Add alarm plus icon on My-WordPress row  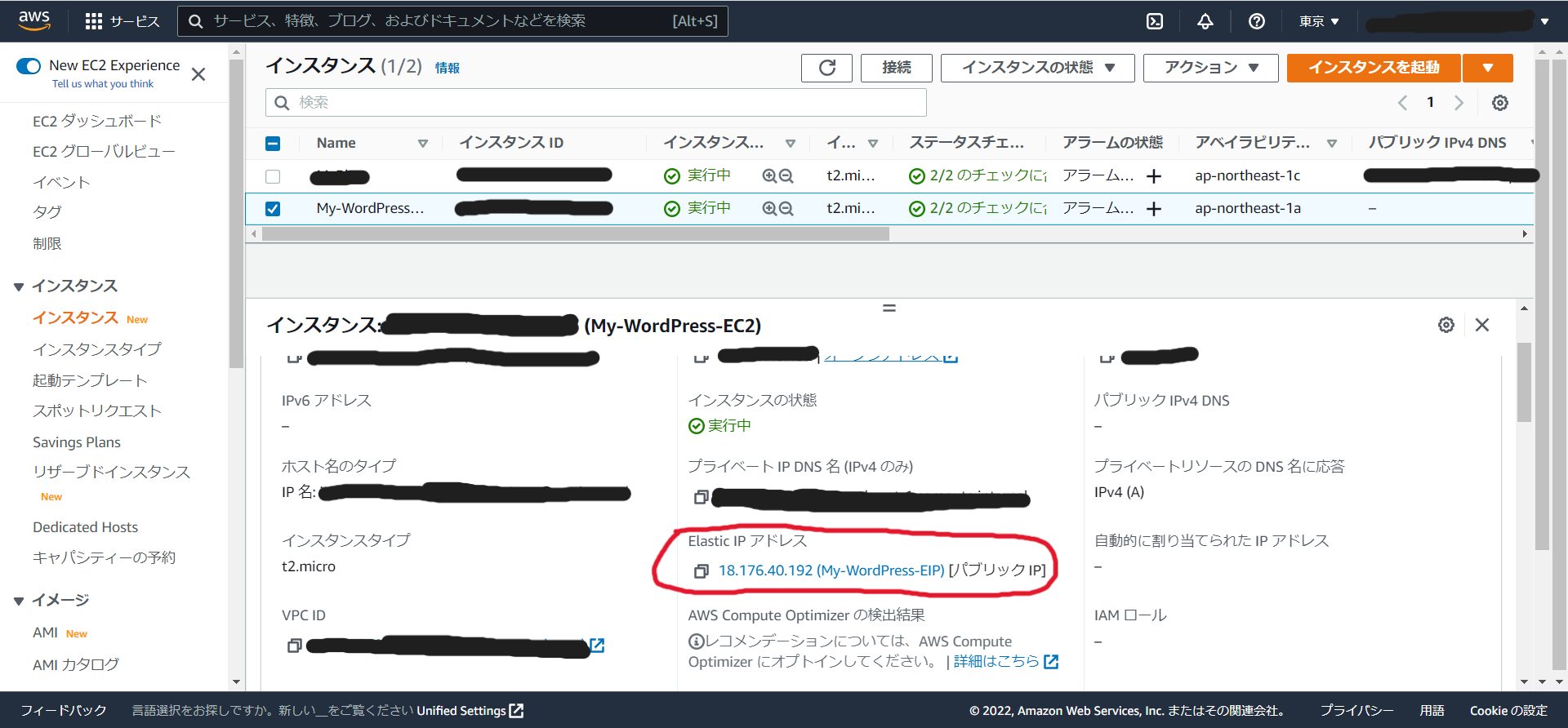coord(1154,209)
